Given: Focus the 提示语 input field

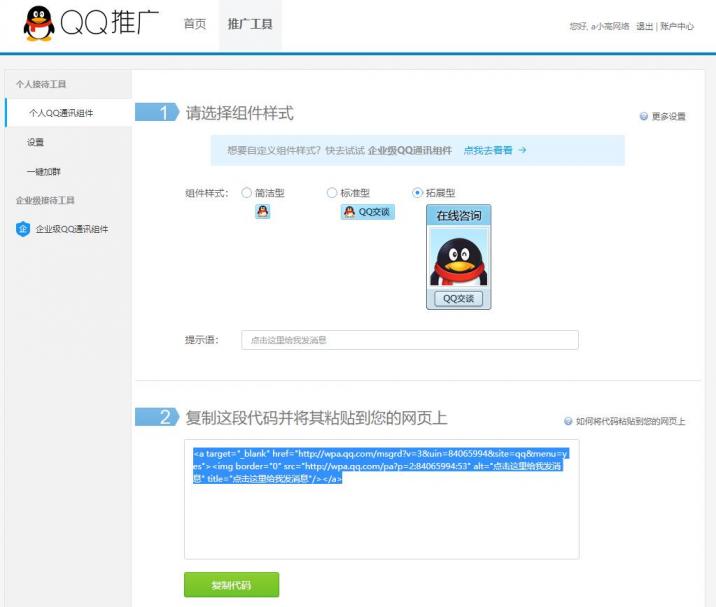Looking at the screenshot, I should pos(410,340).
